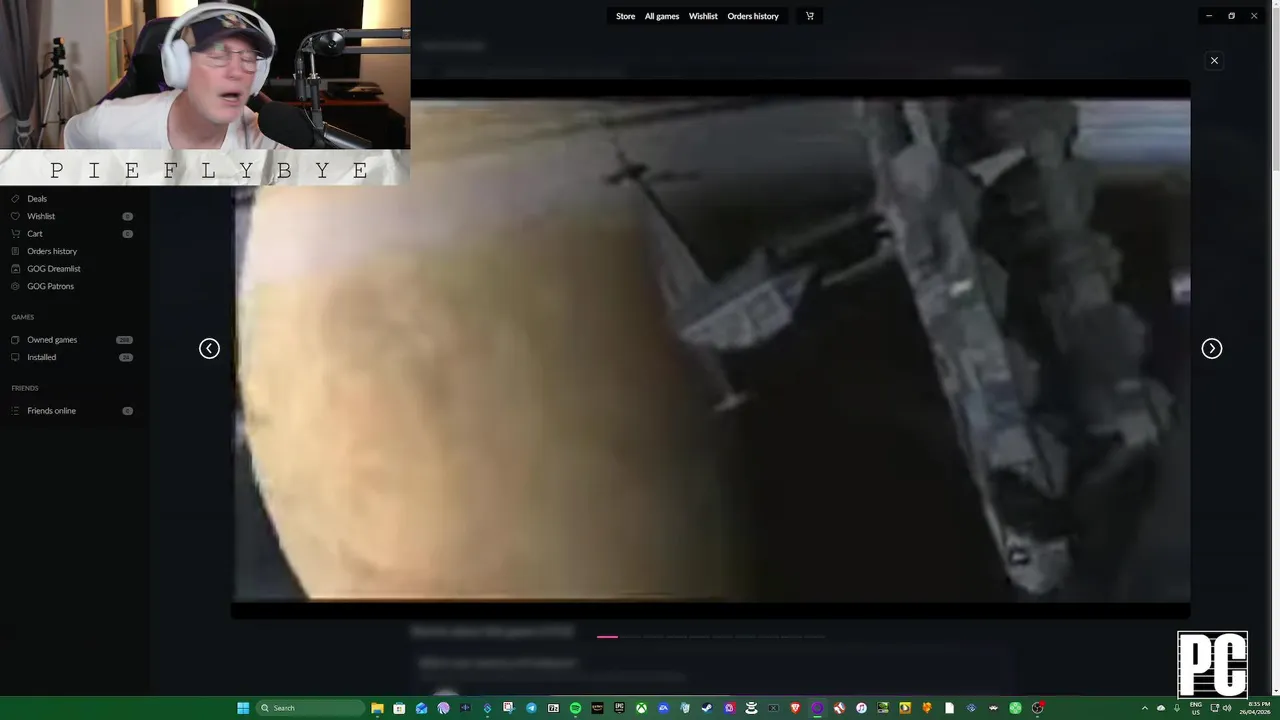Open the Xbox app from the taskbar

[641, 708]
